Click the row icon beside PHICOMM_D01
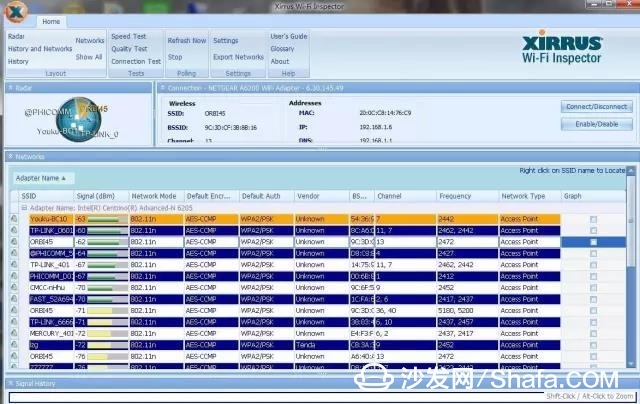Screen dimensions: 640x404 pos(14,276)
